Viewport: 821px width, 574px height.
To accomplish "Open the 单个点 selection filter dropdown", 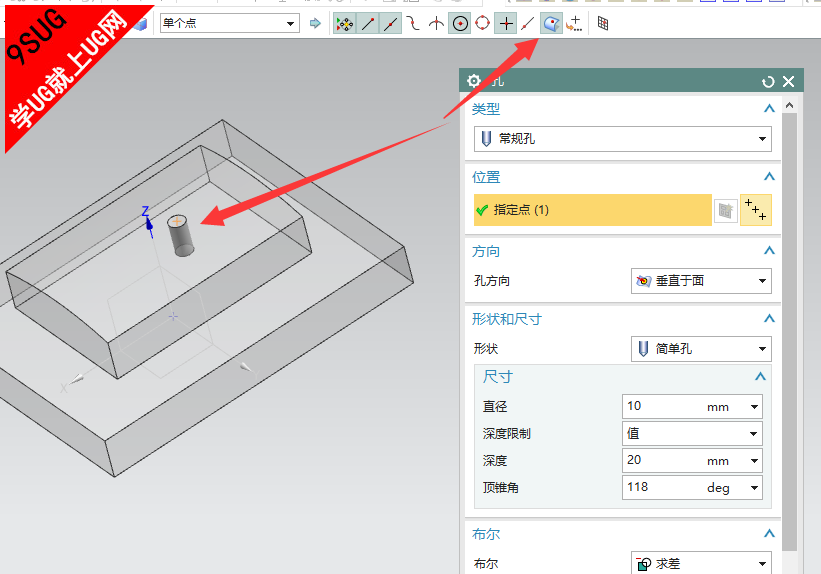I will (229, 23).
